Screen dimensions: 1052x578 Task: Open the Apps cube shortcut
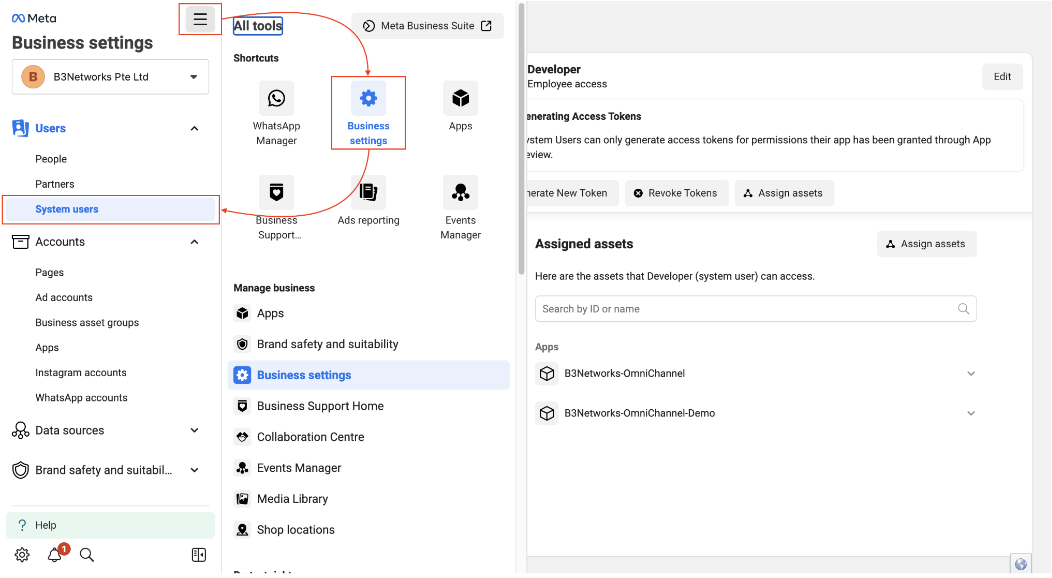point(460,99)
